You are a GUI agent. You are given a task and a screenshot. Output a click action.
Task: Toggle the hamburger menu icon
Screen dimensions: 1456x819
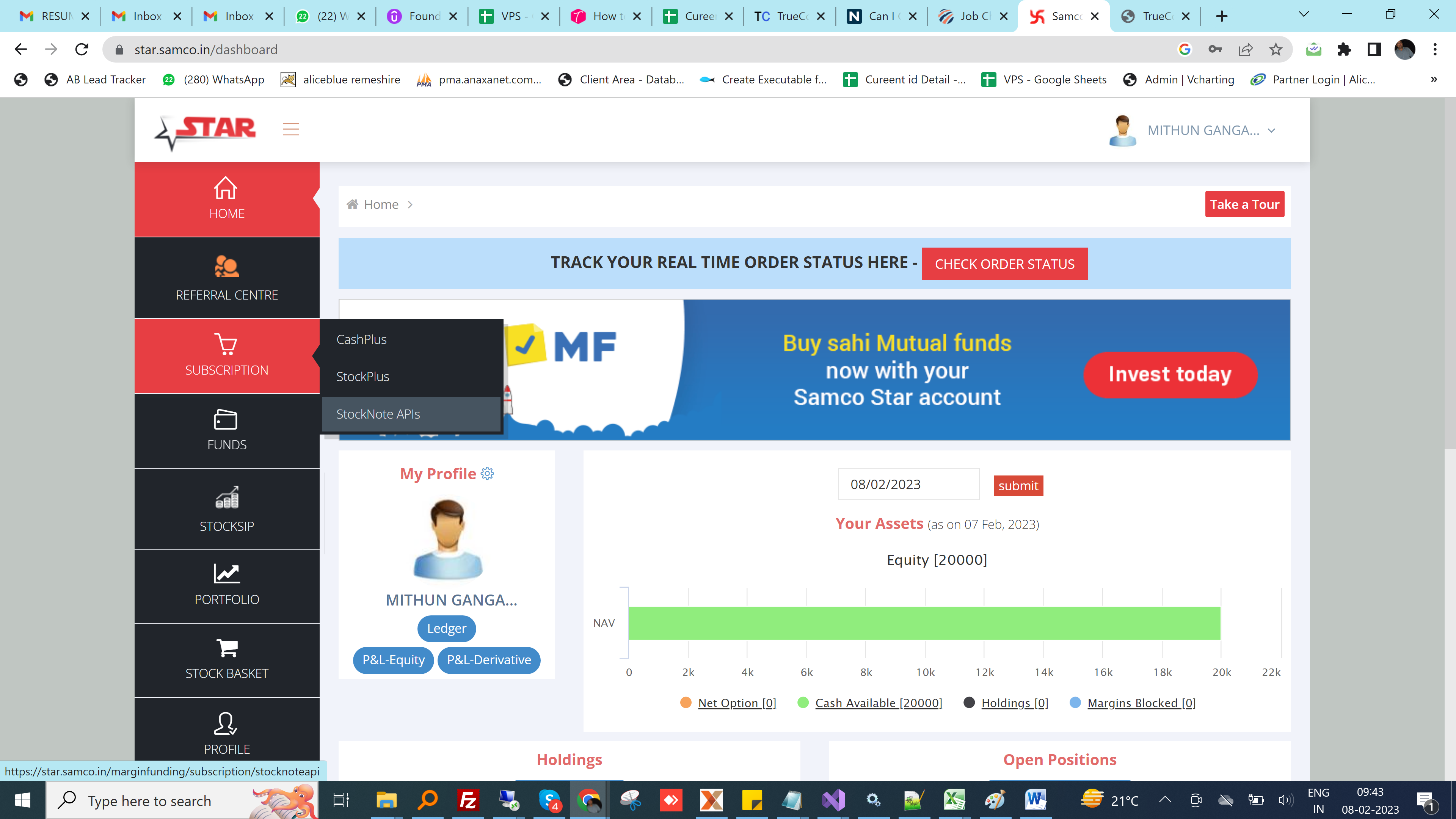coord(291,129)
